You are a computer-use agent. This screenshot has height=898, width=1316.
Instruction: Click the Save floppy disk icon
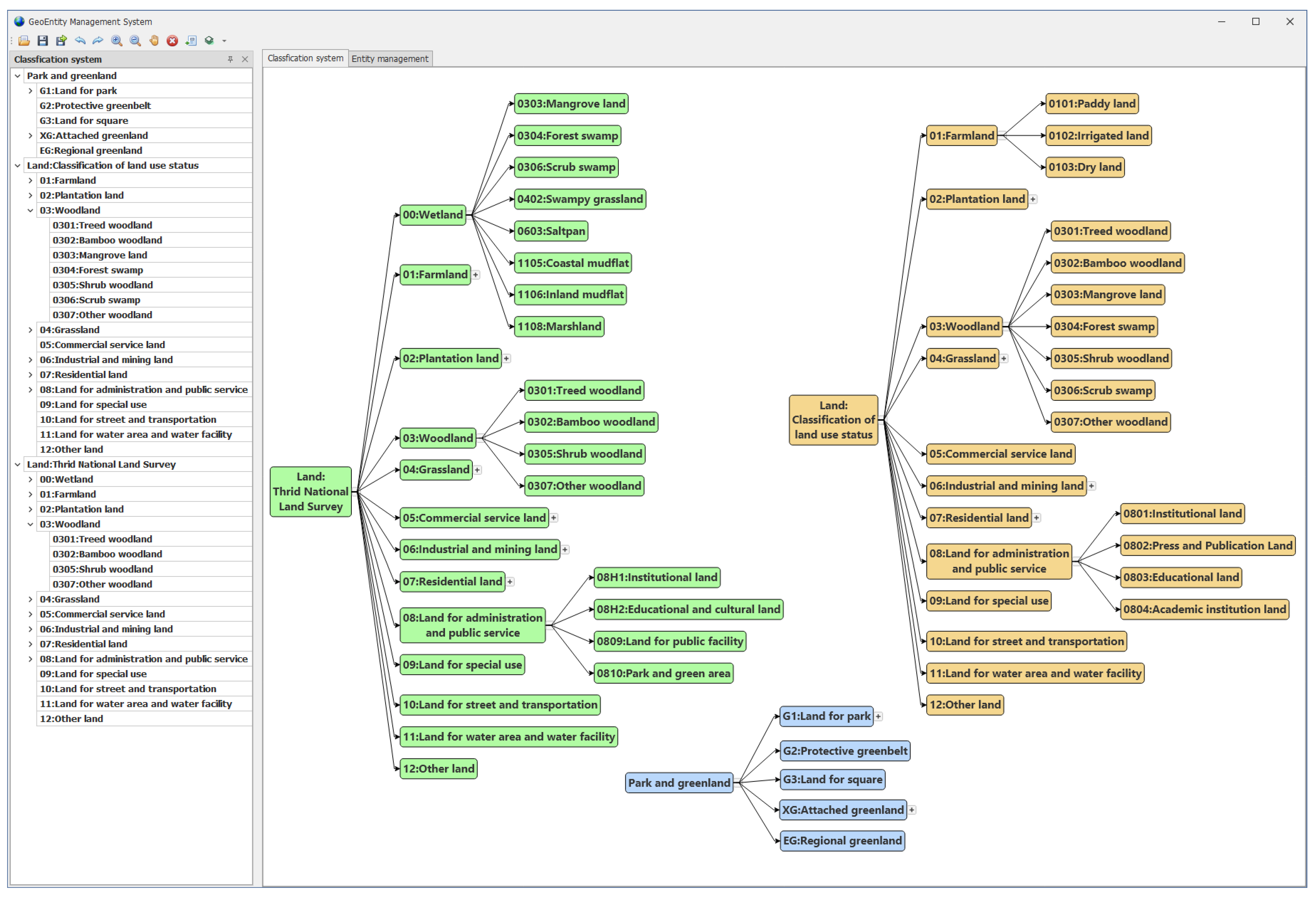click(42, 41)
